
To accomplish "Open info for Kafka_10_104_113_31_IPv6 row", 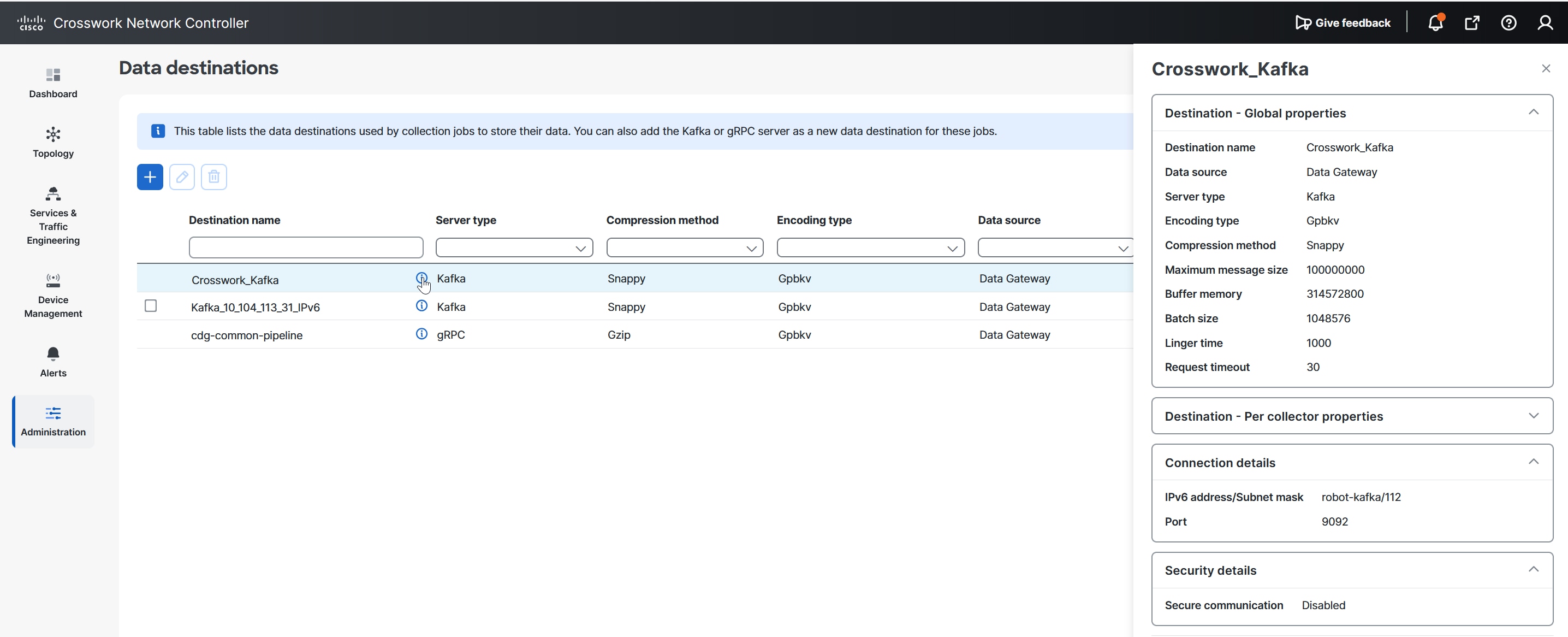I will [421, 306].
